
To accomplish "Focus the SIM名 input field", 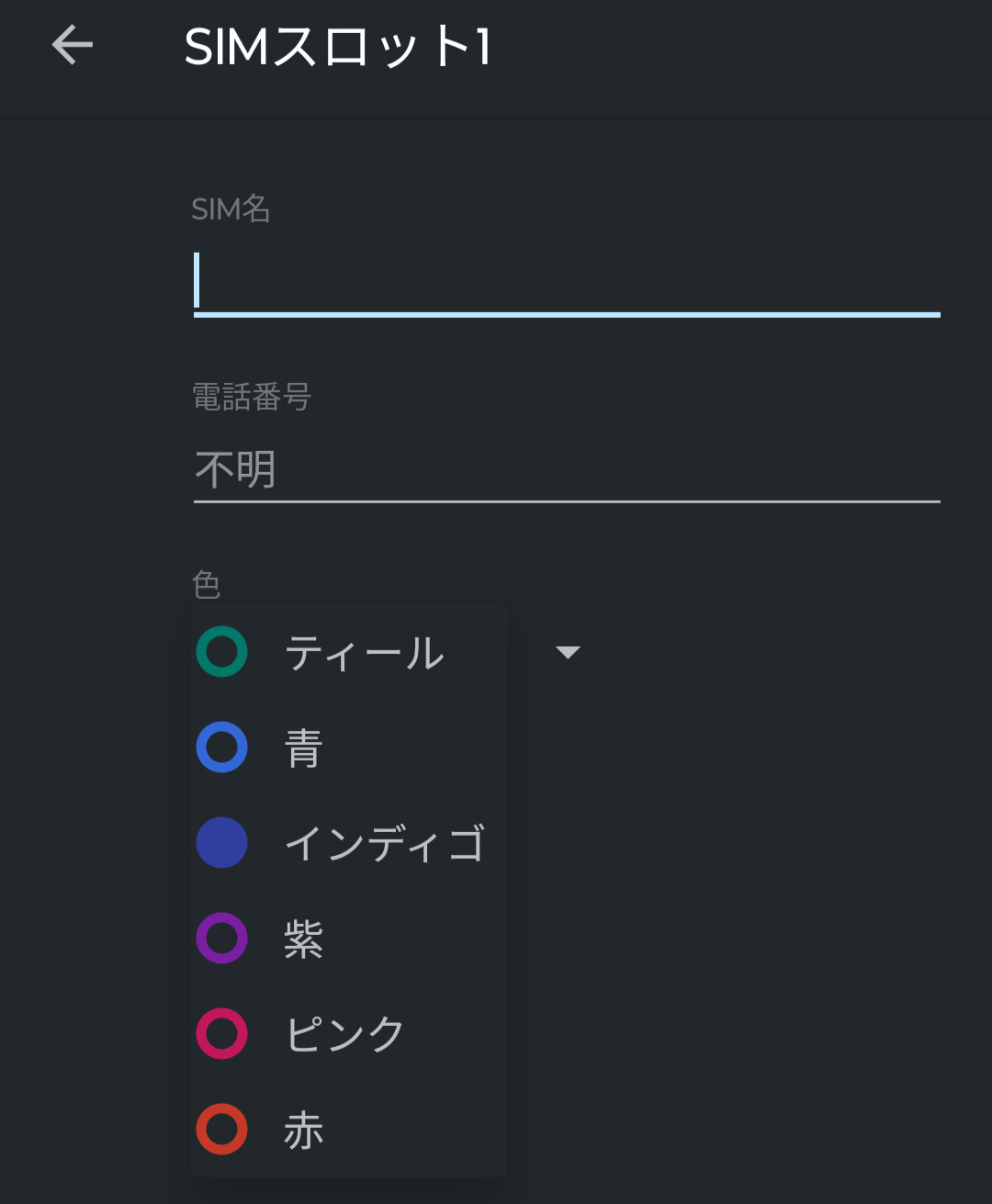I will pyautogui.click(x=566, y=281).
